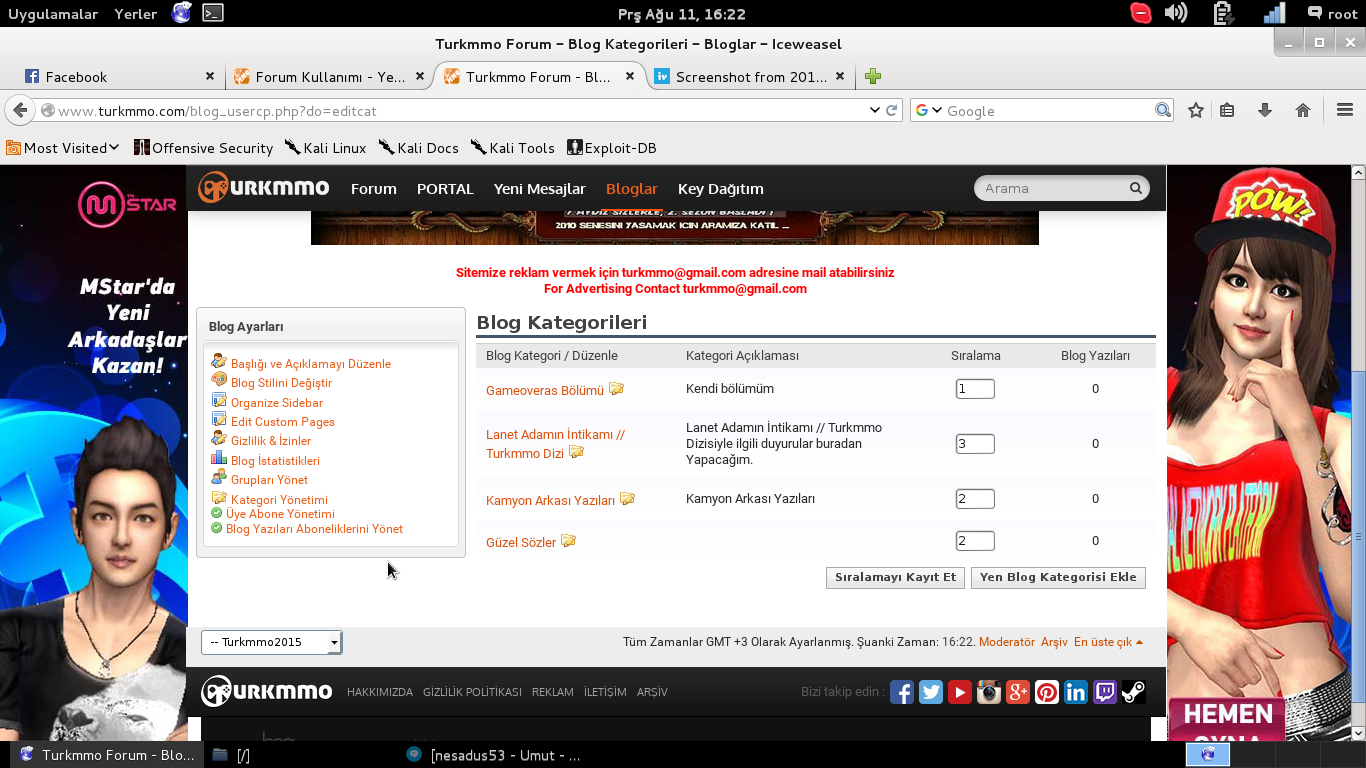Bookmark this page with the star icon

click(x=1196, y=110)
